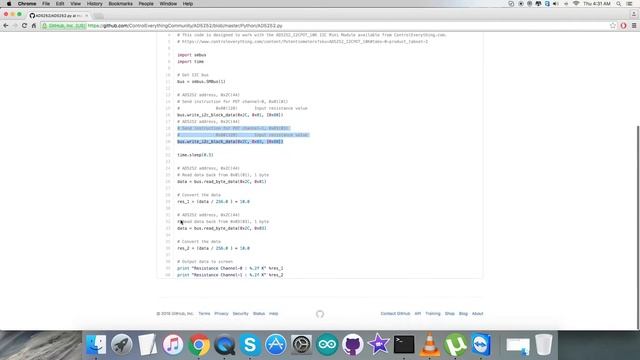Open the History menu

click(x=94, y=4)
